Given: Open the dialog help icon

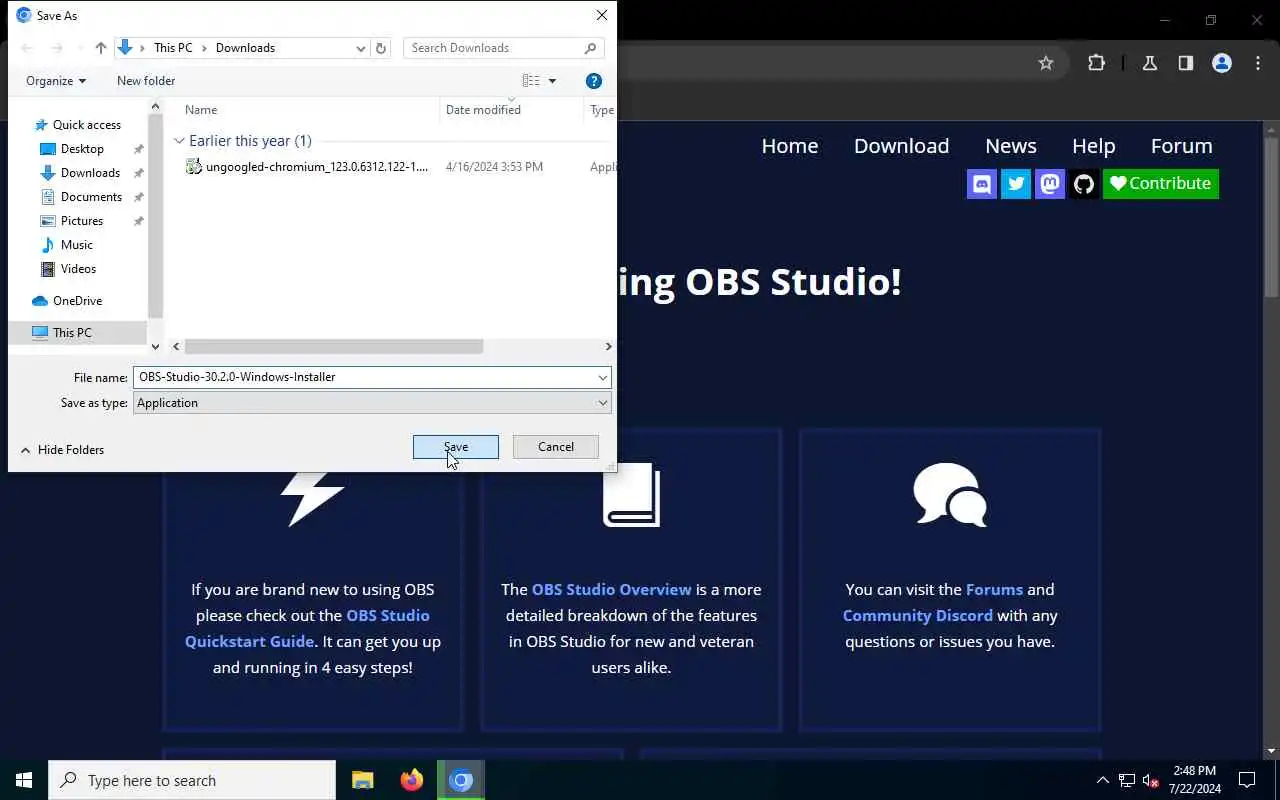Looking at the screenshot, I should pyautogui.click(x=594, y=81).
